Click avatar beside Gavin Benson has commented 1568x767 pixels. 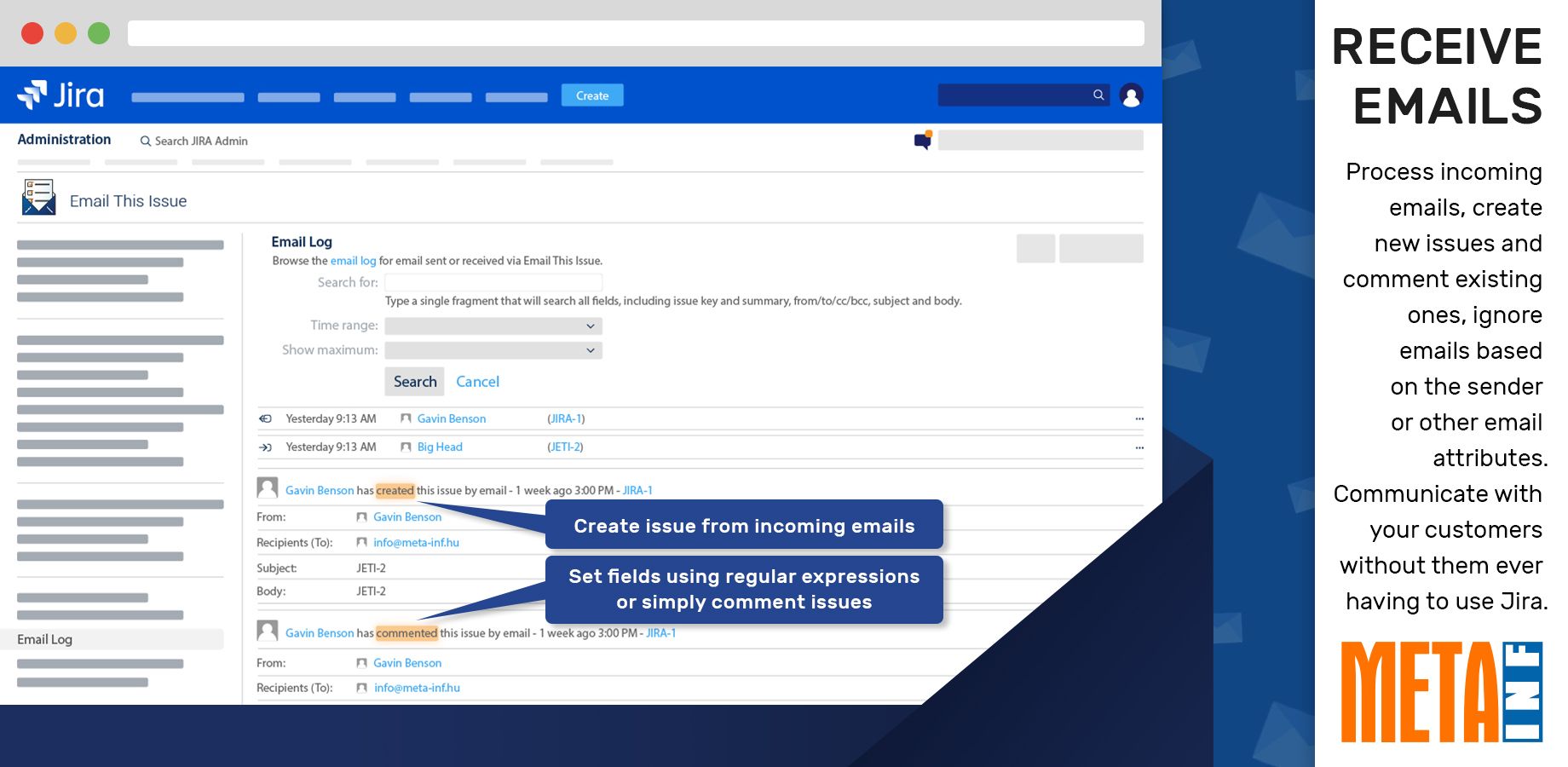268,631
